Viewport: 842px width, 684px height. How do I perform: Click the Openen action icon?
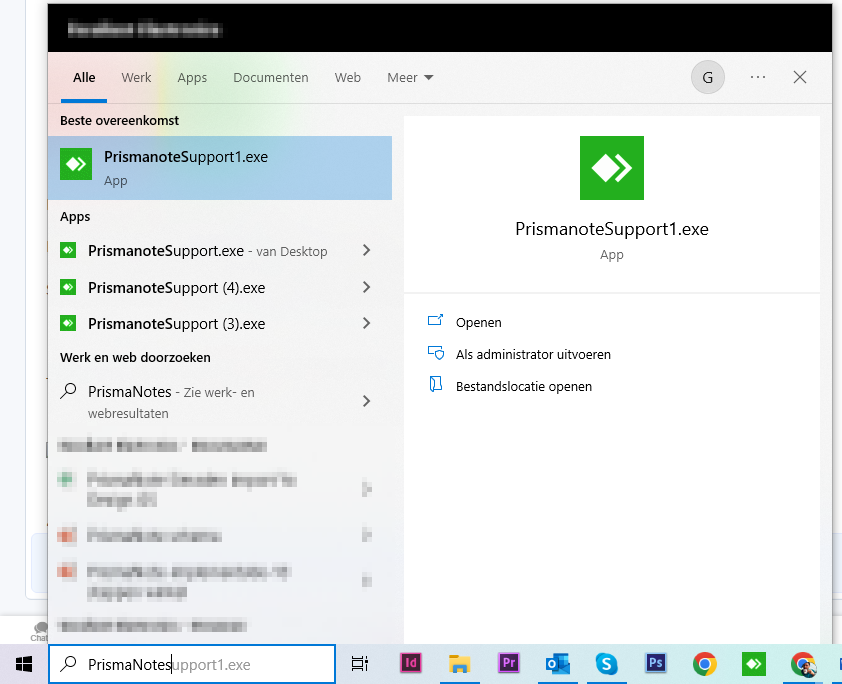coord(435,321)
